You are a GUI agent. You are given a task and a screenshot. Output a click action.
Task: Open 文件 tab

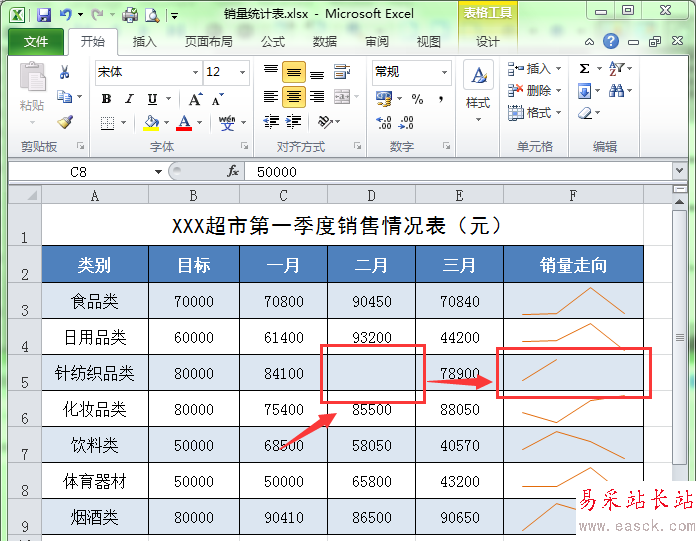36,42
